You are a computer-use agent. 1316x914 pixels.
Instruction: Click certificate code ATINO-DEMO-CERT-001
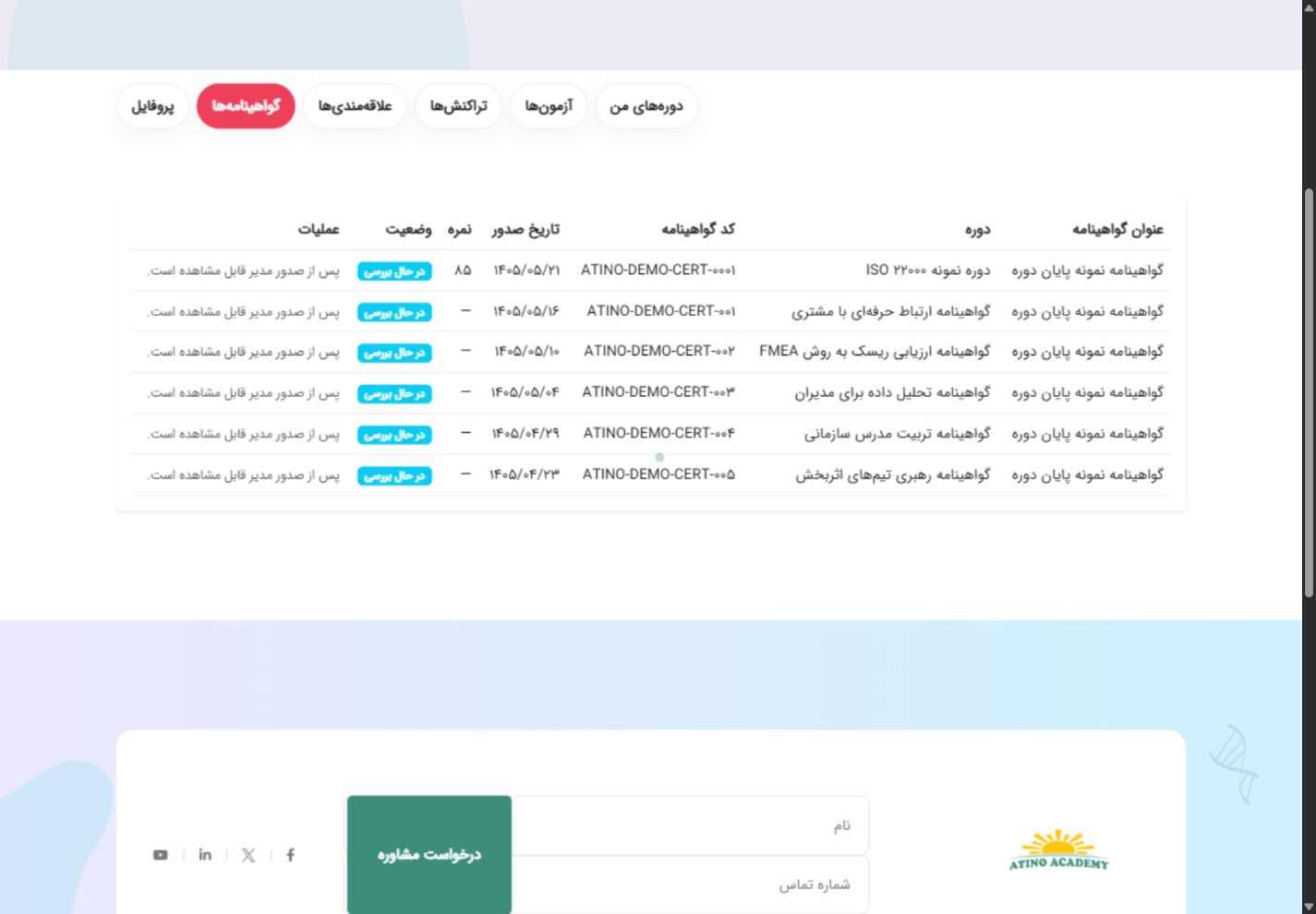coord(661,311)
